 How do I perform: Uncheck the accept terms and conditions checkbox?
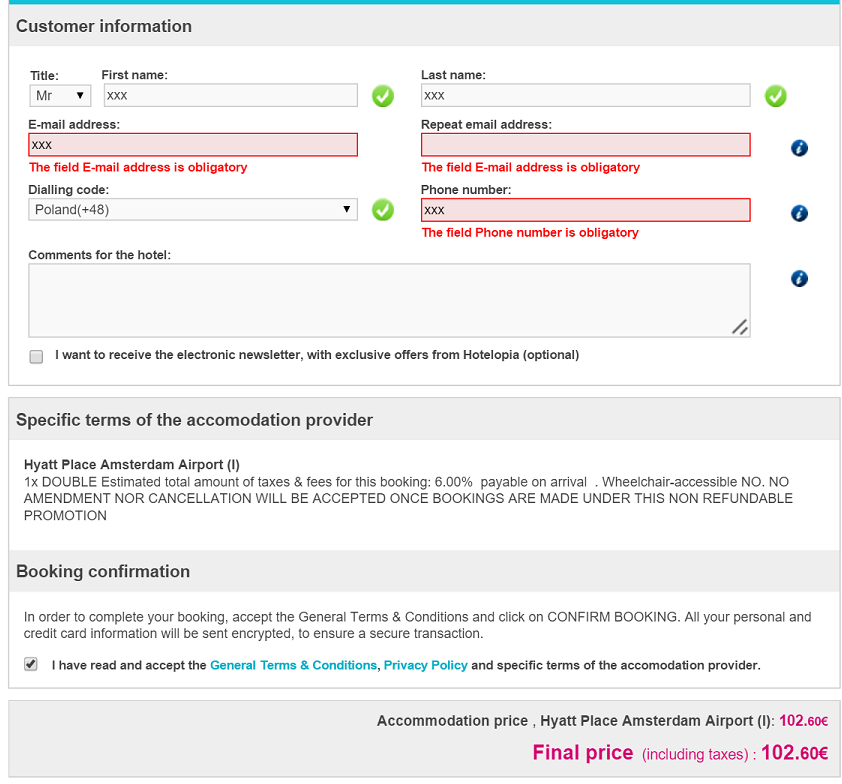[31, 664]
